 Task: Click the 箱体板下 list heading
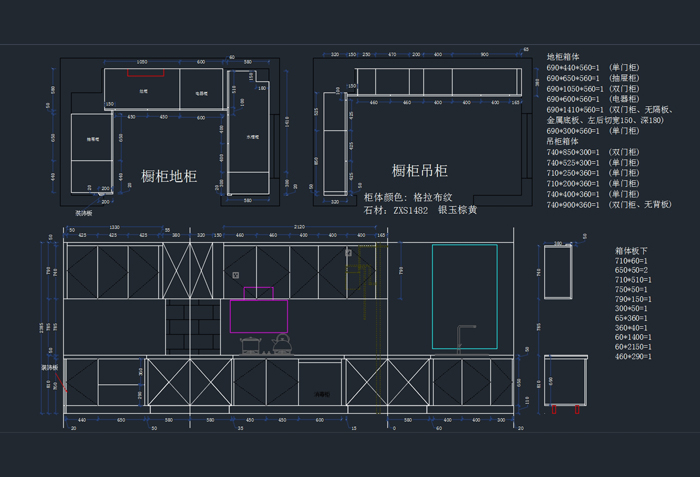coord(632,250)
